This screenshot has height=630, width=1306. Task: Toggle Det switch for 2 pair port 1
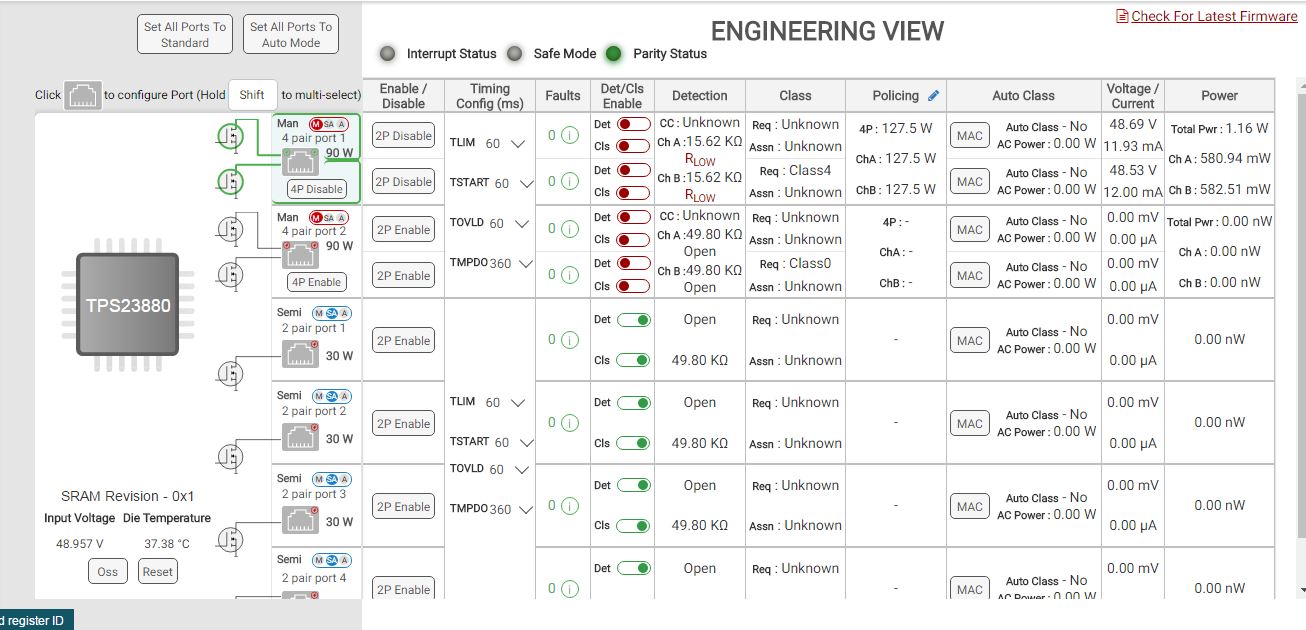pos(633,320)
